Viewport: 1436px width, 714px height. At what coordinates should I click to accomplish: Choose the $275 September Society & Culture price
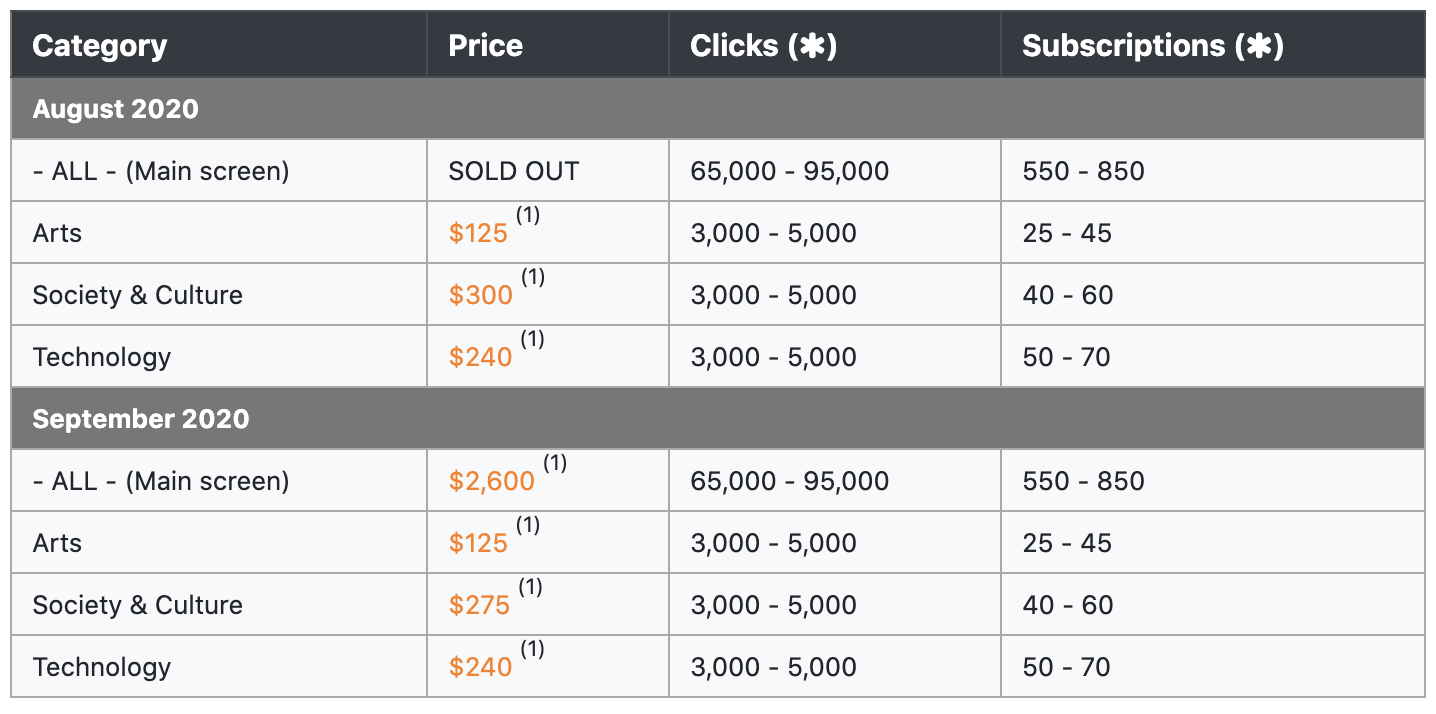point(480,606)
